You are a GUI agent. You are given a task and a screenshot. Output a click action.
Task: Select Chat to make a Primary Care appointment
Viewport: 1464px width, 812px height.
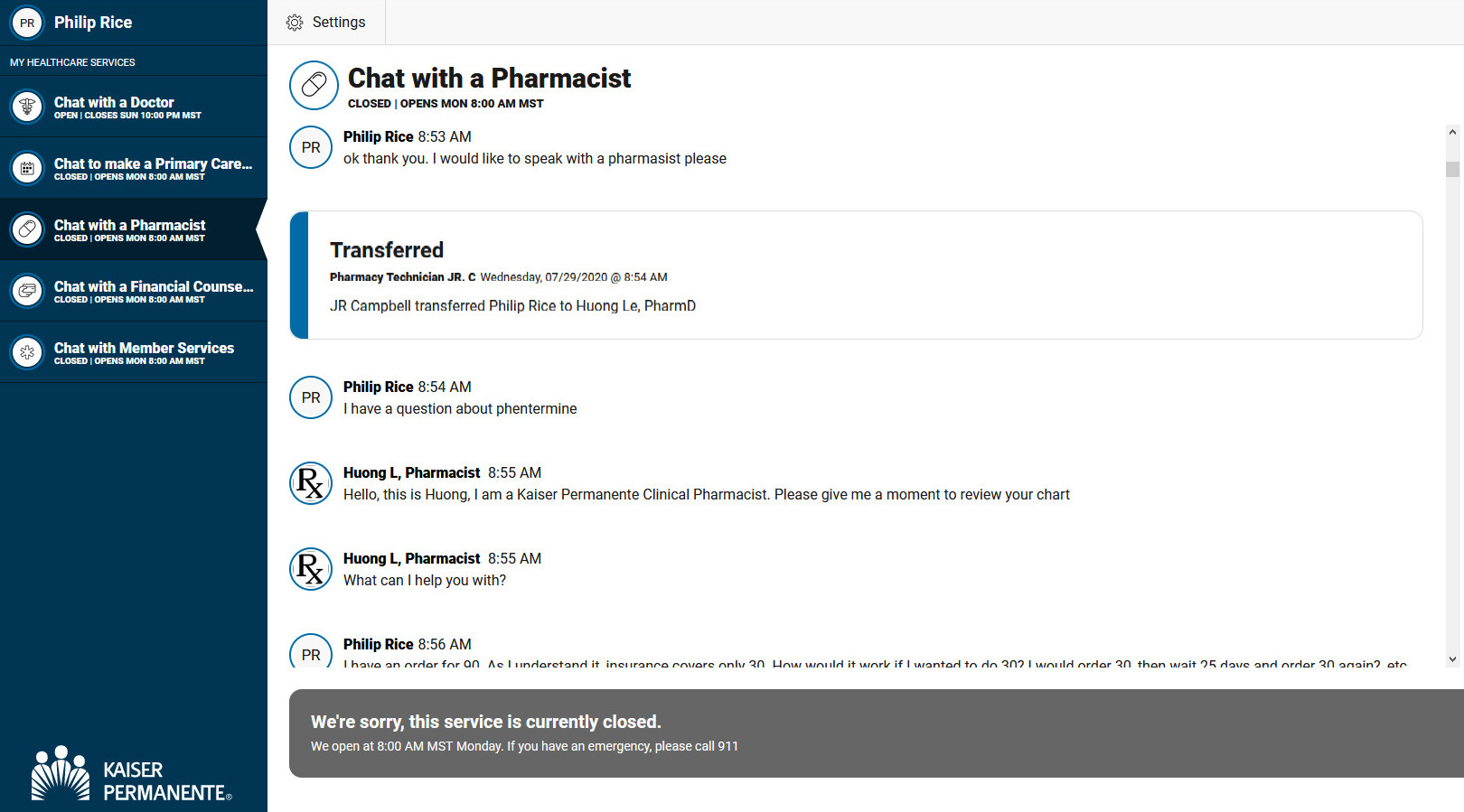[134, 168]
